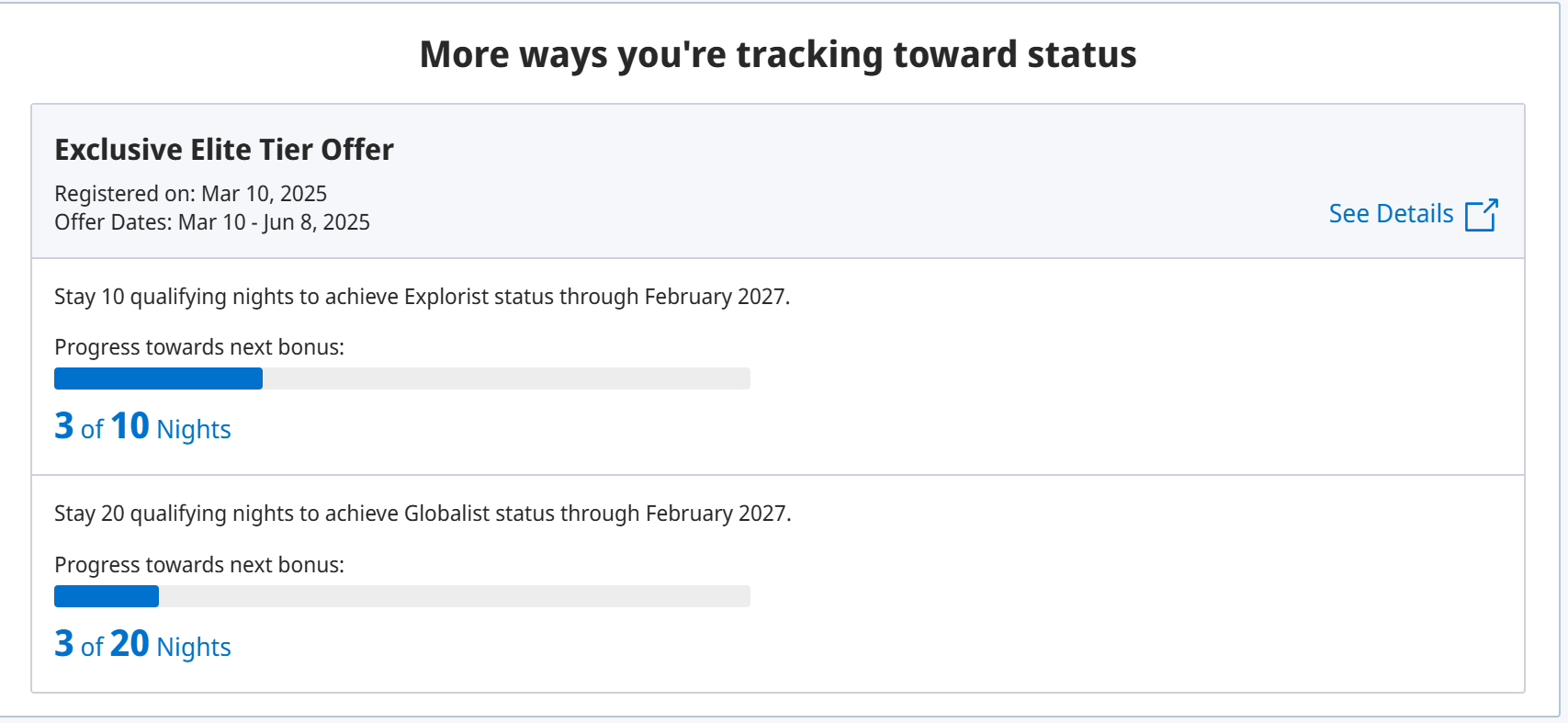Click the See Details link
The width and height of the screenshot is (1568, 723).
(x=1391, y=214)
